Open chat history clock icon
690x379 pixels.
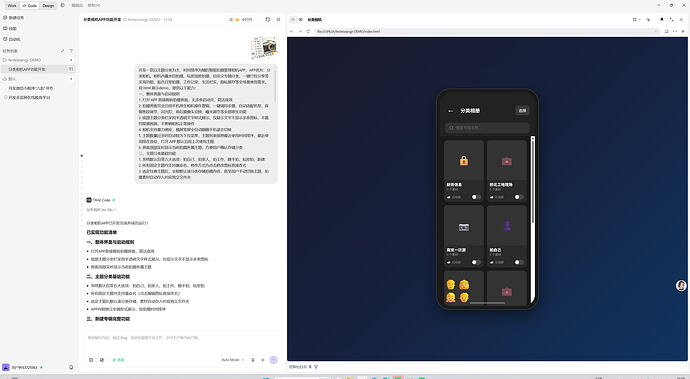(x=268, y=19)
